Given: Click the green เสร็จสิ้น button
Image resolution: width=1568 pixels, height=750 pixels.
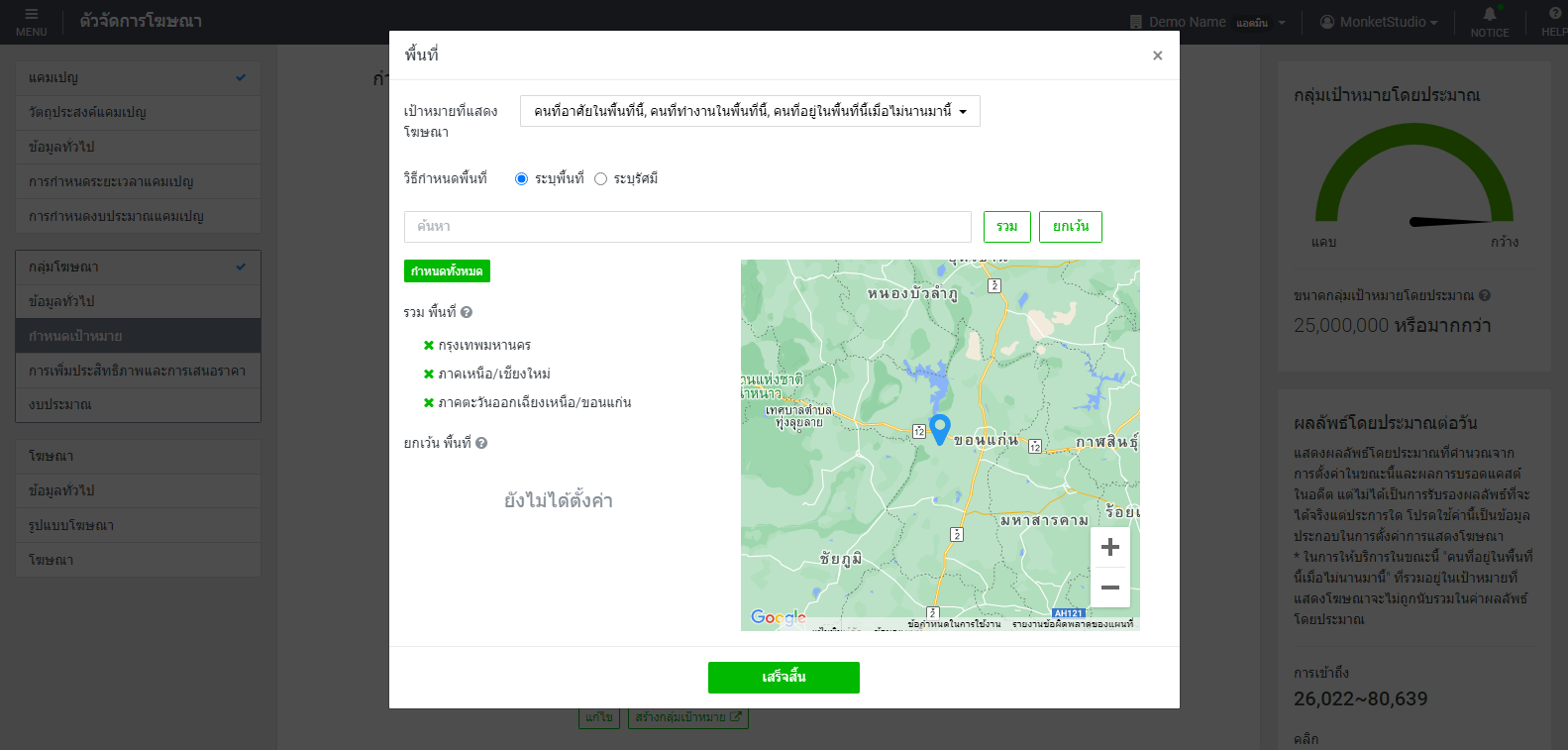Looking at the screenshot, I should [784, 678].
